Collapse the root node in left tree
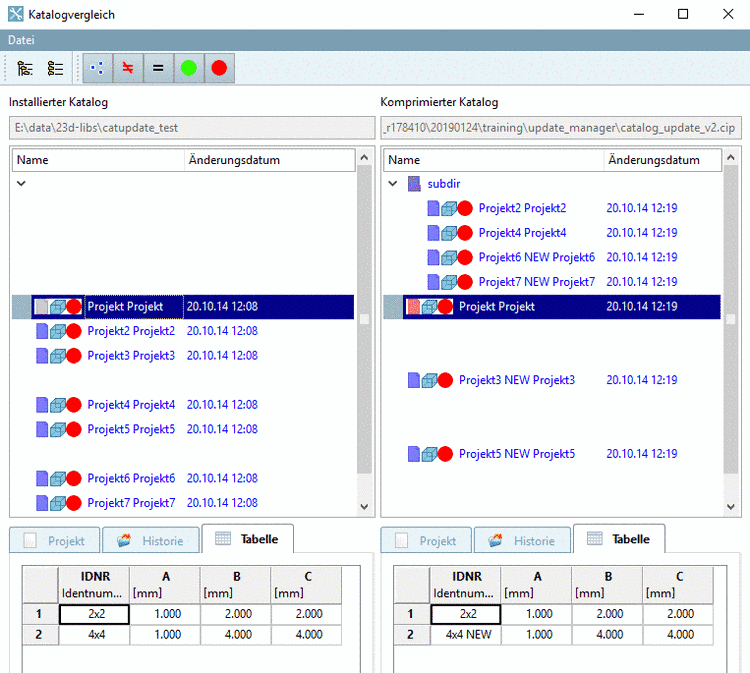 [21, 184]
